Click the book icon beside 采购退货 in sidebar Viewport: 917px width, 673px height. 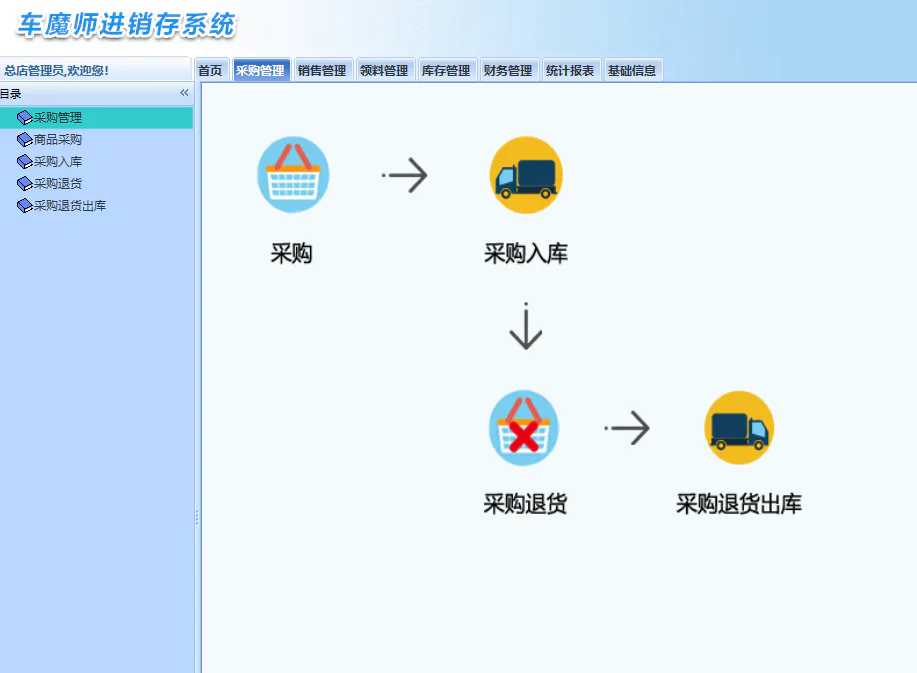(25, 184)
